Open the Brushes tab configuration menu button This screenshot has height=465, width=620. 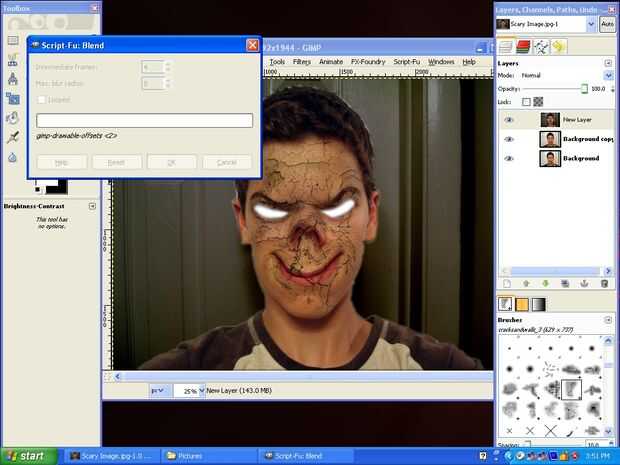pos(608,319)
